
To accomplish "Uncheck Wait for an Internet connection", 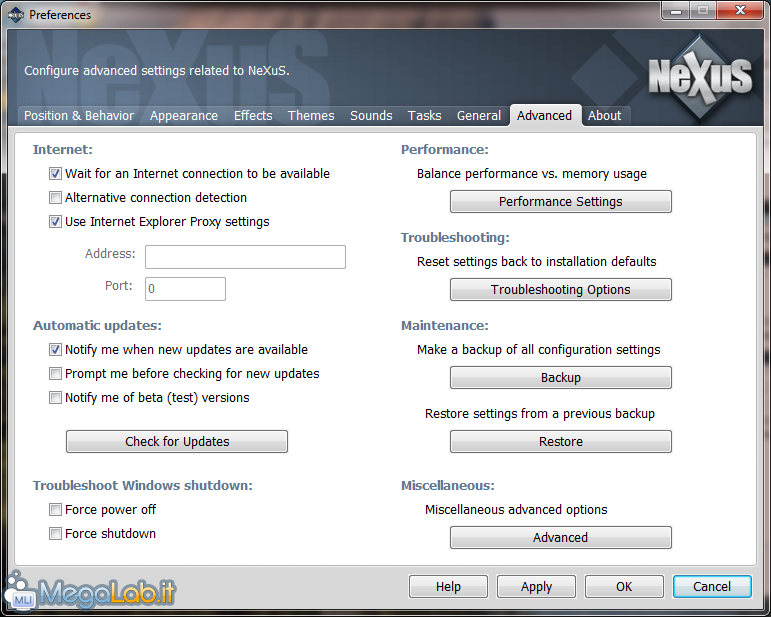I will coord(56,174).
